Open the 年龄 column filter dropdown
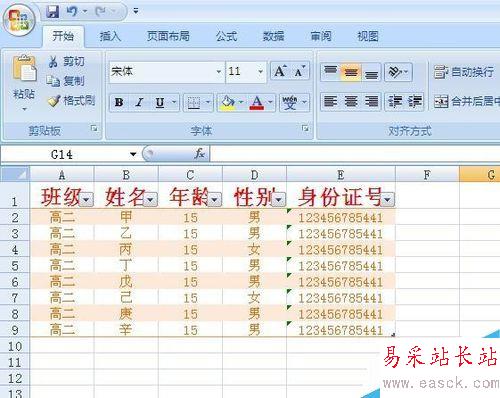Image resolution: width=500 pixels, height=398 pixels. (x=214, y=199)
